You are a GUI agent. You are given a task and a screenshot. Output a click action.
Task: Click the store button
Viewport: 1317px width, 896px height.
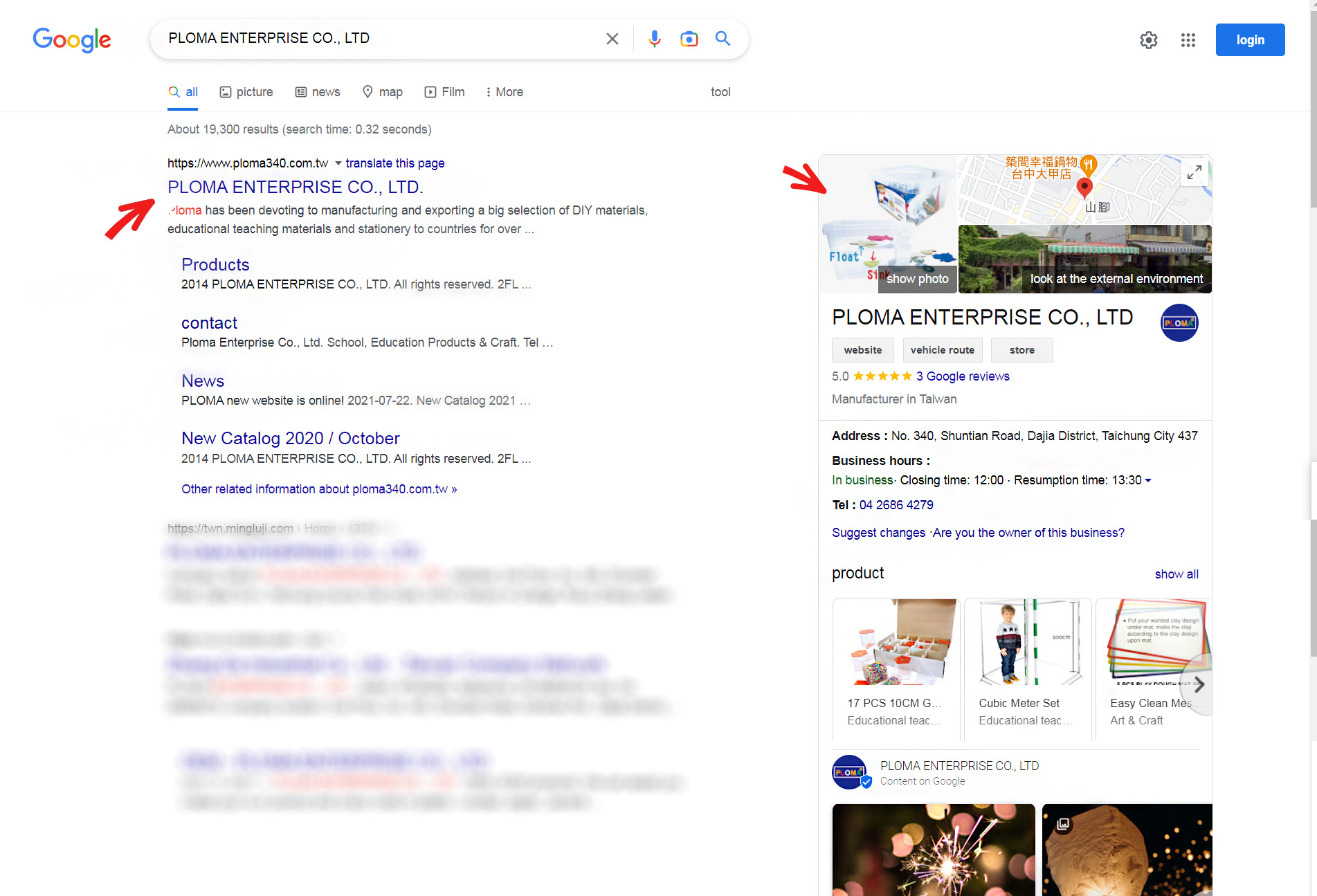point(1022,350)
